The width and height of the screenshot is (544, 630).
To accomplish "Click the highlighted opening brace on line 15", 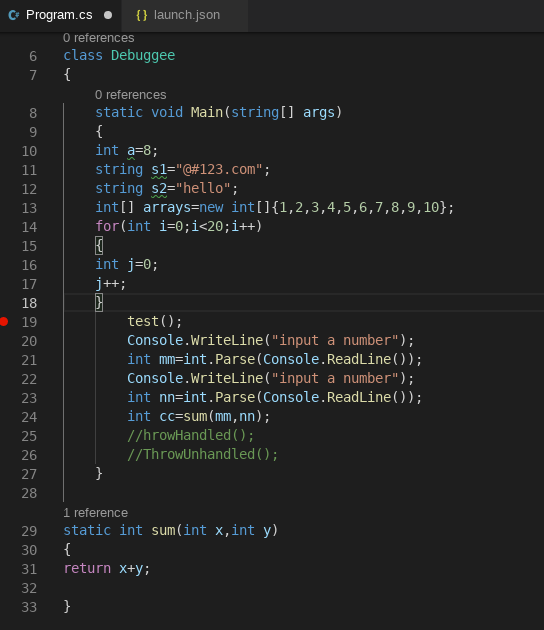I will coord(99,245).
